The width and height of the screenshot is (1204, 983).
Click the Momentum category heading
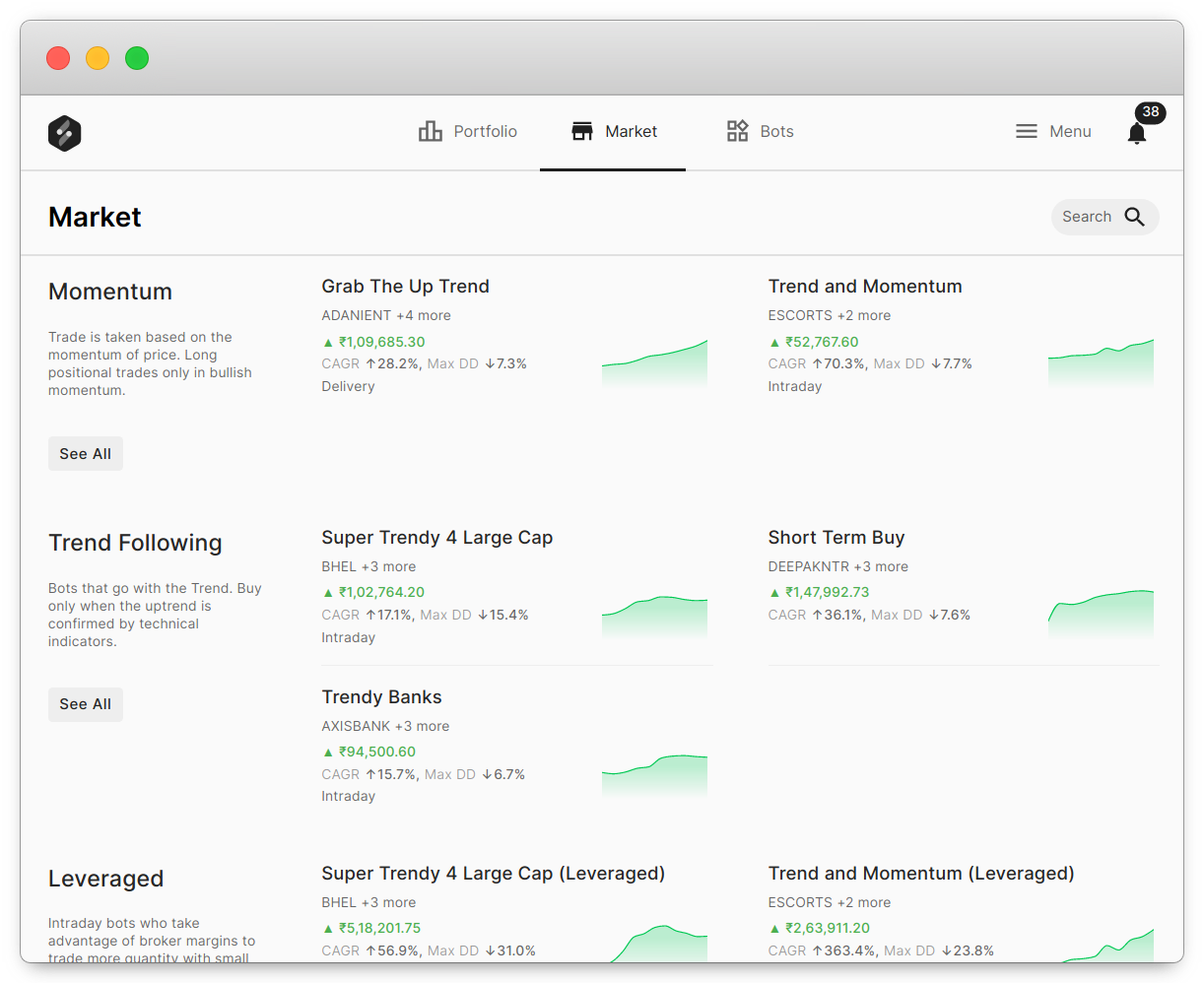point(110,292)
